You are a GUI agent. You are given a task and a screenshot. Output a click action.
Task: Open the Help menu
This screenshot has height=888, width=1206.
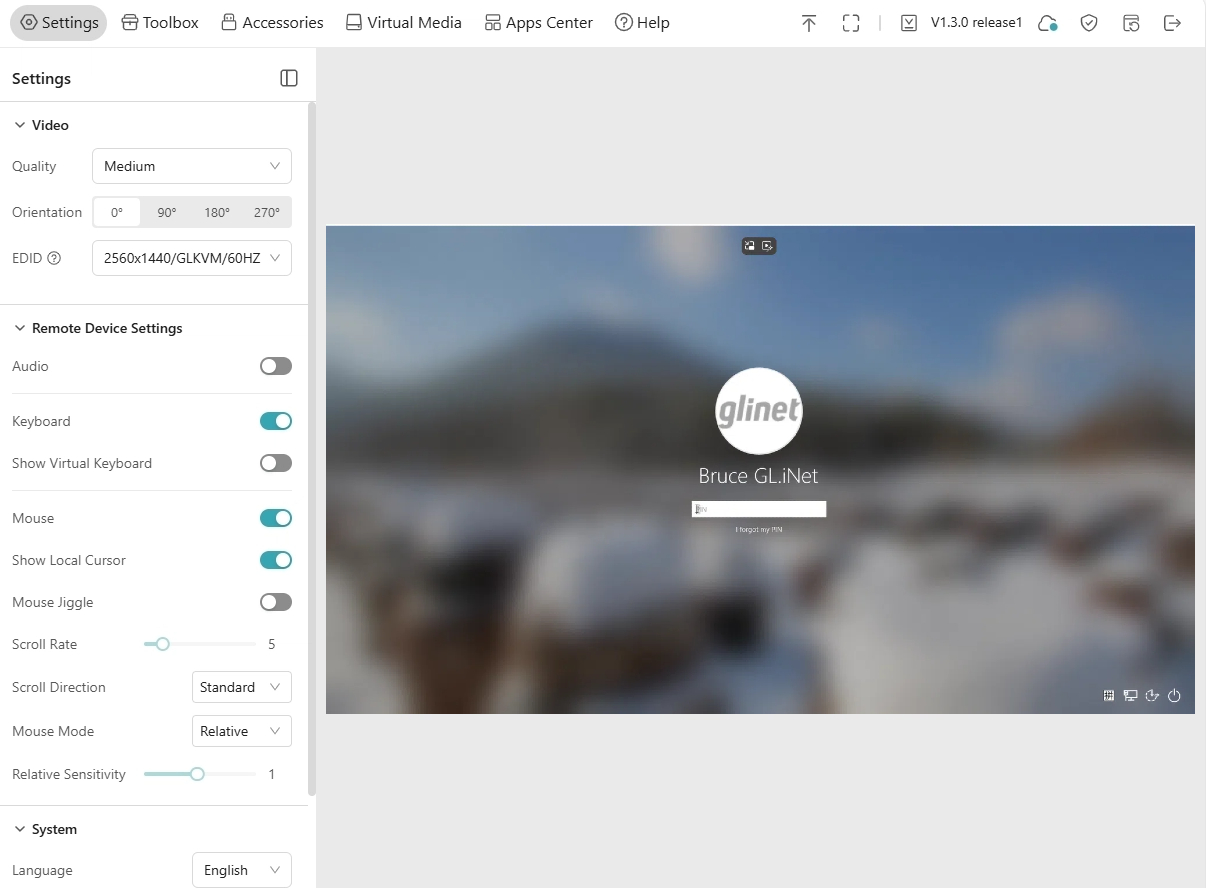click(x=642, y=23)
